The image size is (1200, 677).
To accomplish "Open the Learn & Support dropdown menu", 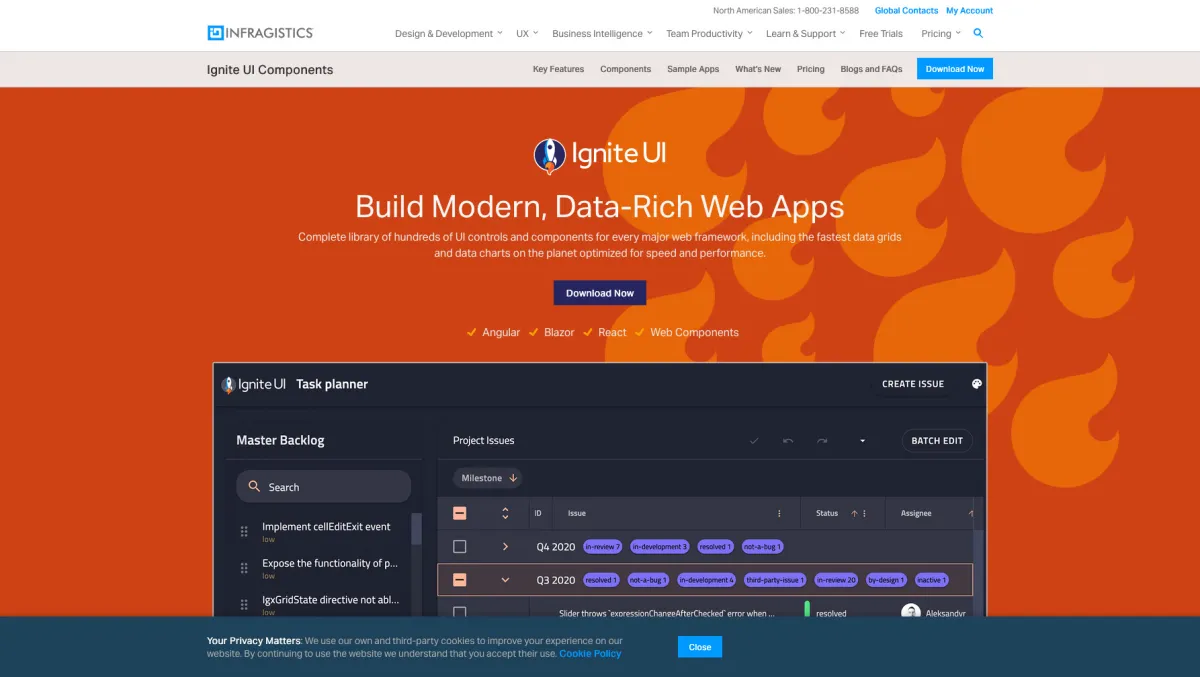I will pos(806,33).
